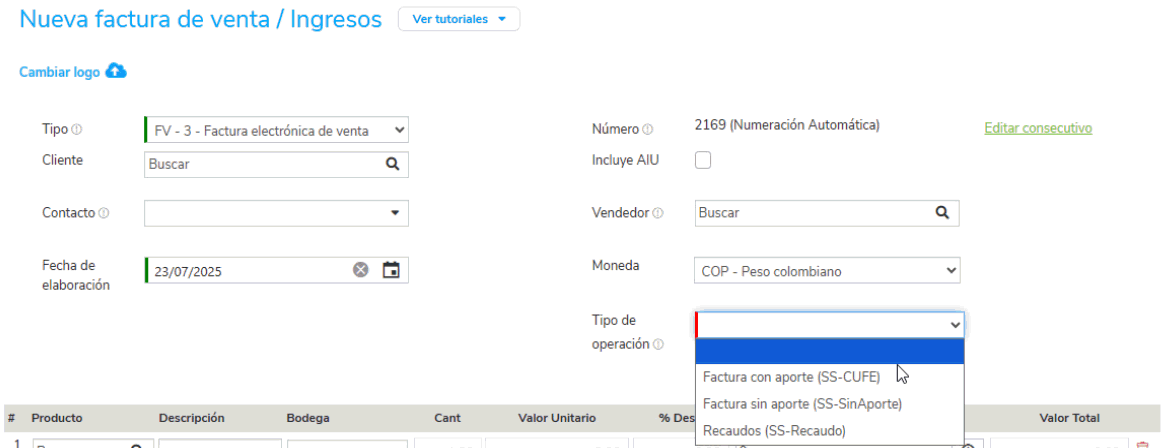Enable the Incluye AIU checkbox
The width and height of the screenshot is (1168, 448).
pos(703,160)
